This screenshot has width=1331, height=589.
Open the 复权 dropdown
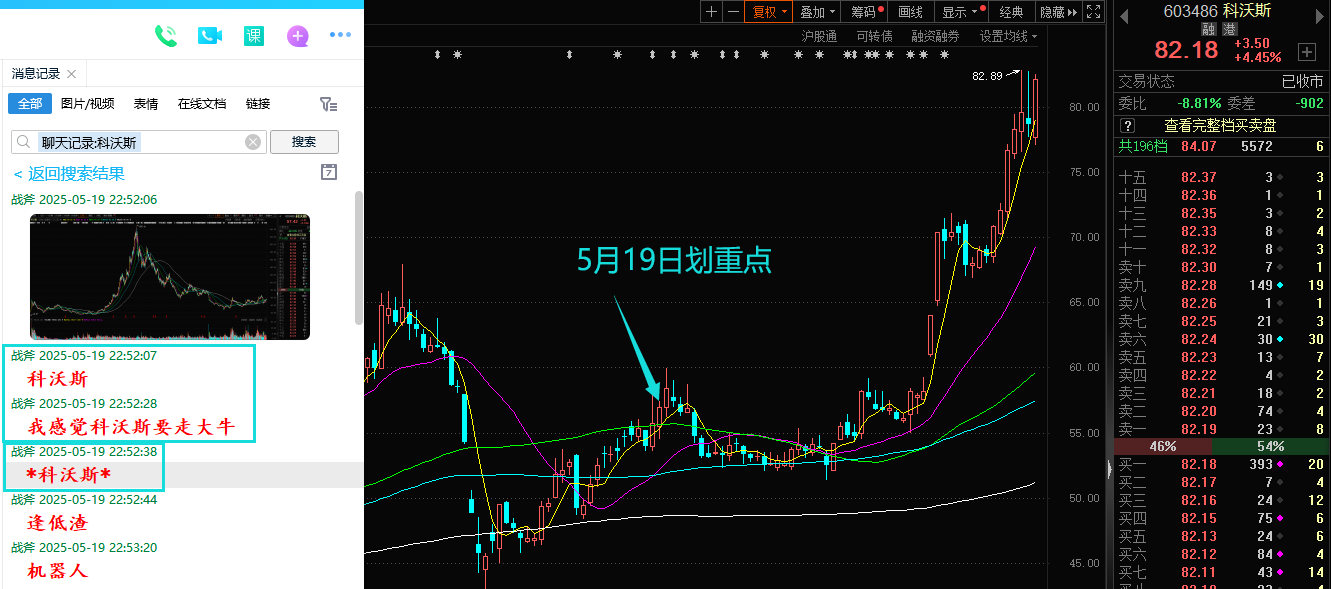pyautogui.click(x=770, y=12)
